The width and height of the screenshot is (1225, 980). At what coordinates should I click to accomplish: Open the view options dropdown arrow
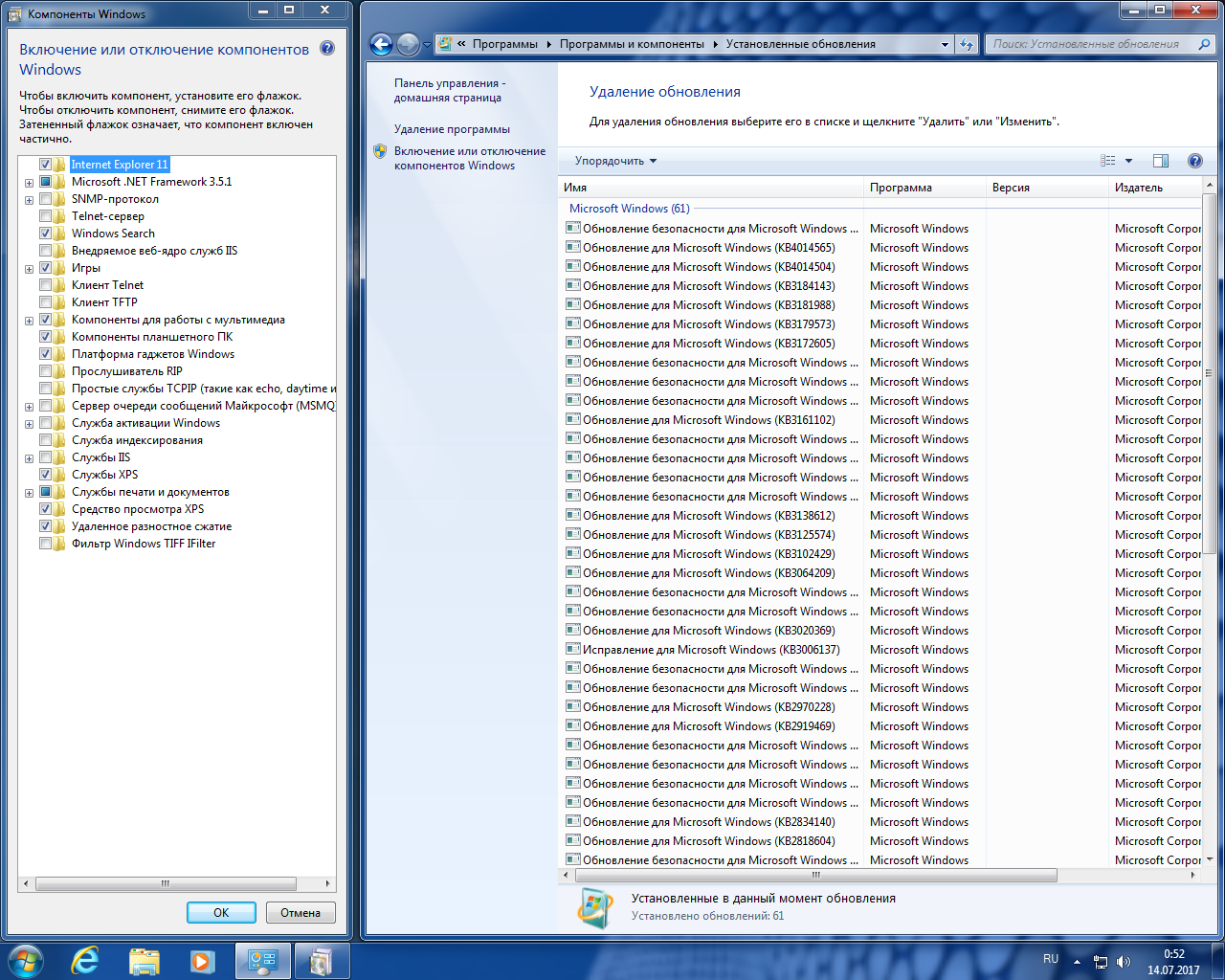(x=1128, y=161)
